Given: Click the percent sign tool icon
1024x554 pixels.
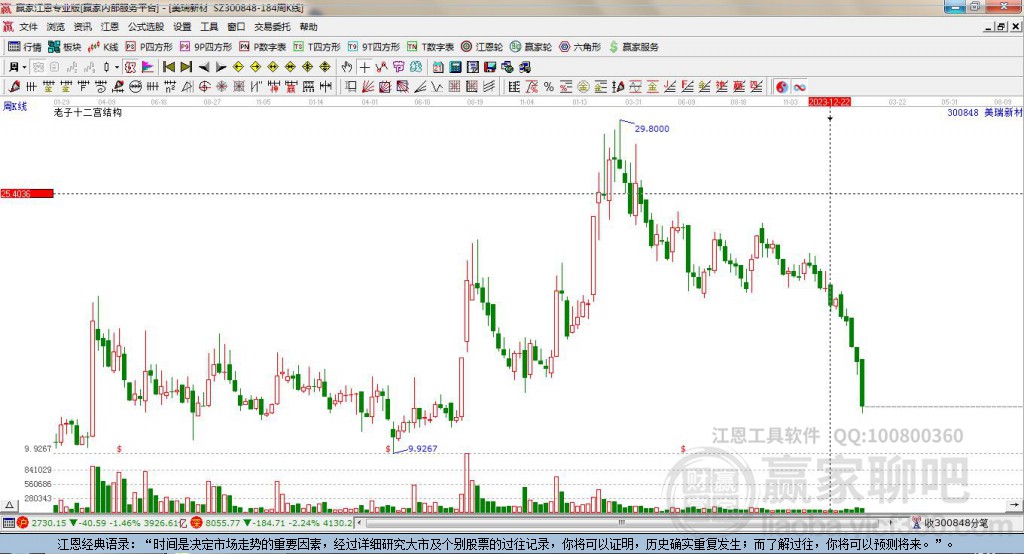Looking at the screenshot, I should pyautogui.click(x=549, y=86).
